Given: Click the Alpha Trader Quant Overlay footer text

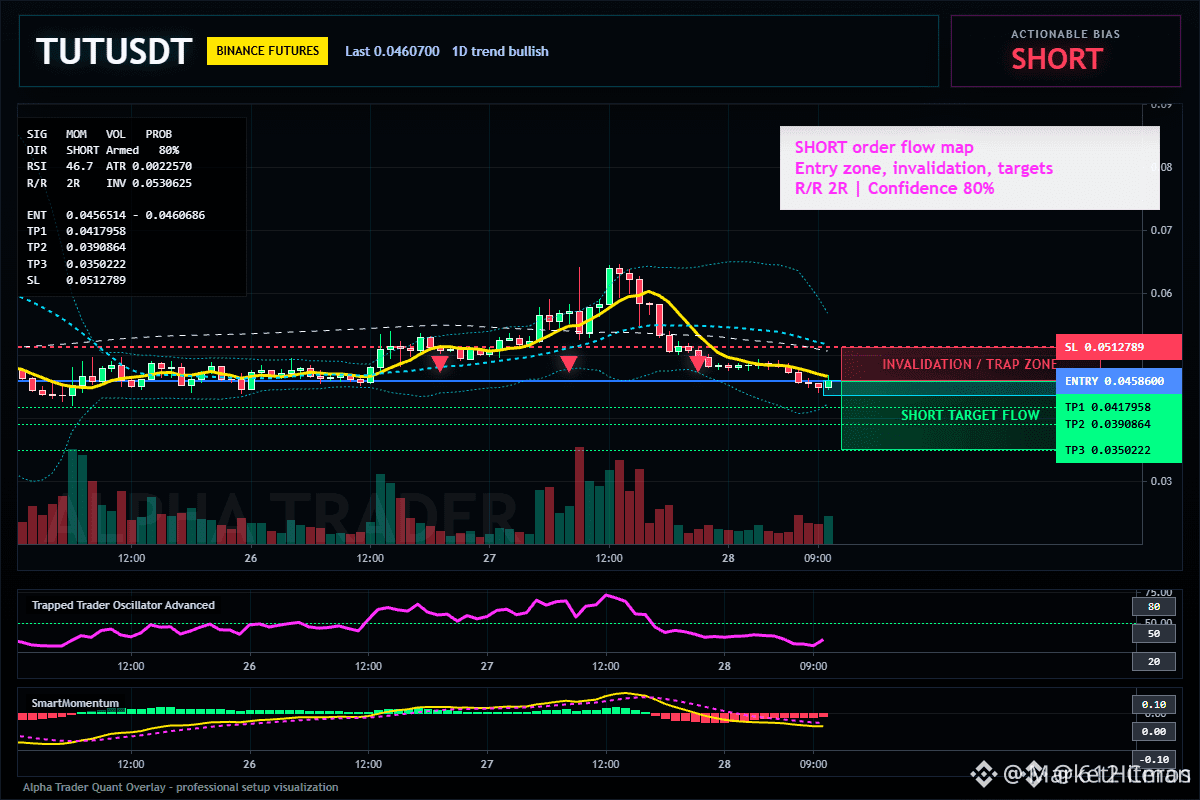Looking at the screenshot, I should (180, 787).
